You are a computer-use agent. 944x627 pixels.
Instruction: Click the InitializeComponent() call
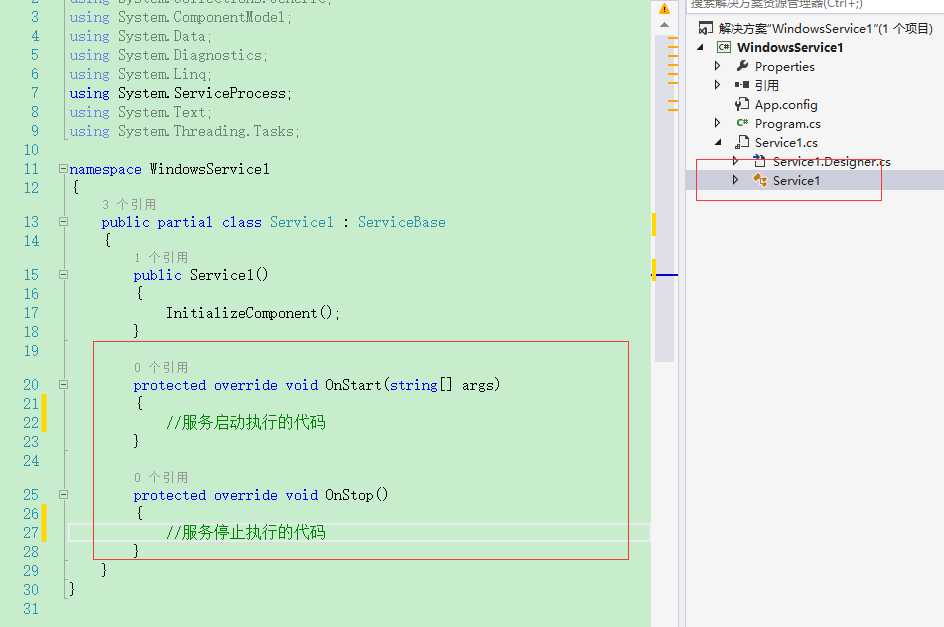click(x=252, y=313)
